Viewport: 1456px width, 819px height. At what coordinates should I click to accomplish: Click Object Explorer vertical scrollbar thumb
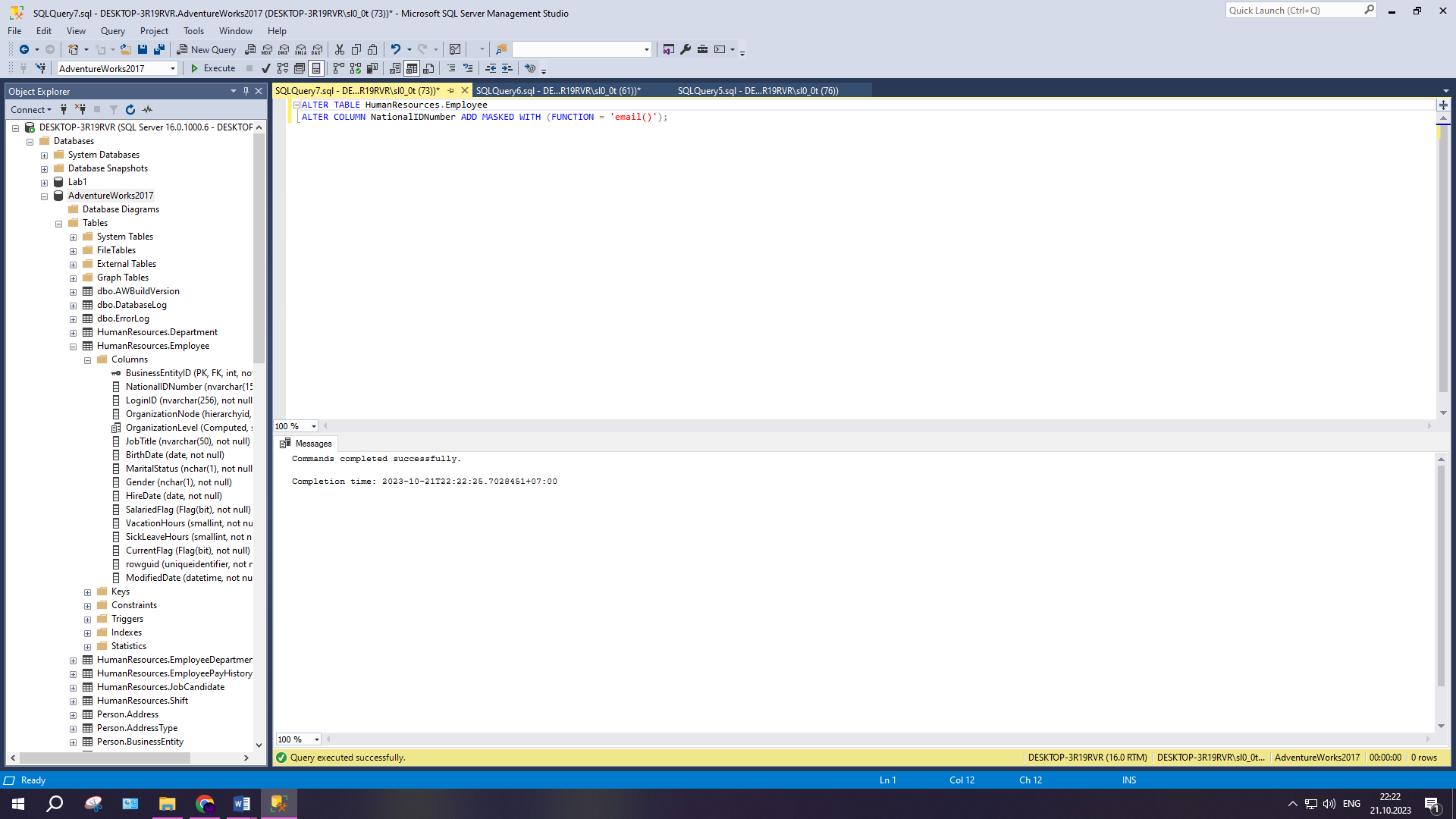(x=259, y=250)
